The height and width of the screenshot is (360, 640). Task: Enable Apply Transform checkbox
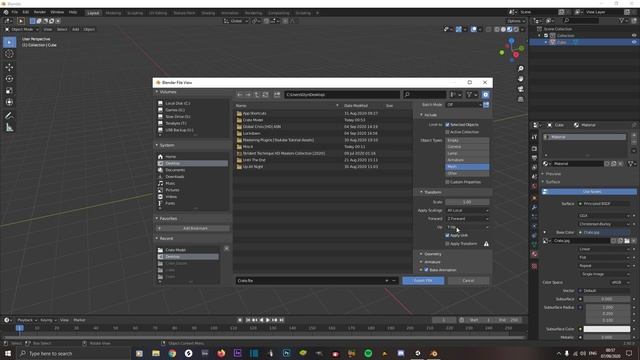click(447, 244)
